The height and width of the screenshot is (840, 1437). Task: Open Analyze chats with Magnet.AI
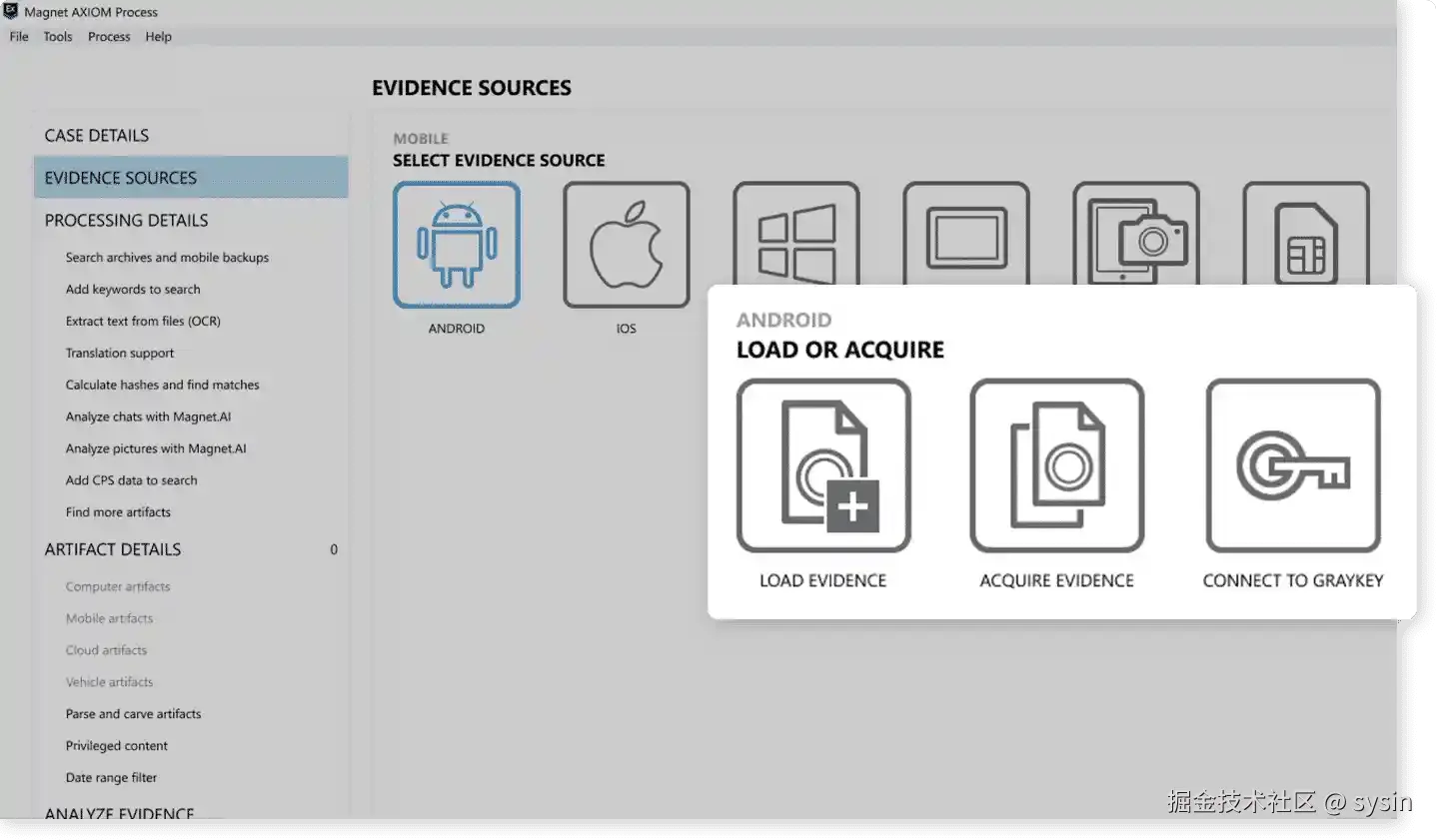(x=148, y=418)
